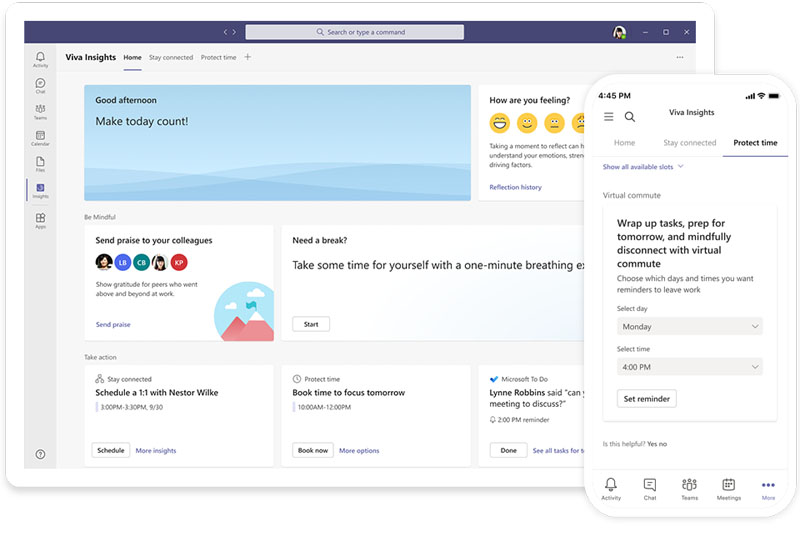The height and width of the screenshot is (542, 800).
Task: Open Apps in the left sidebar
Action: click(40, 219)
